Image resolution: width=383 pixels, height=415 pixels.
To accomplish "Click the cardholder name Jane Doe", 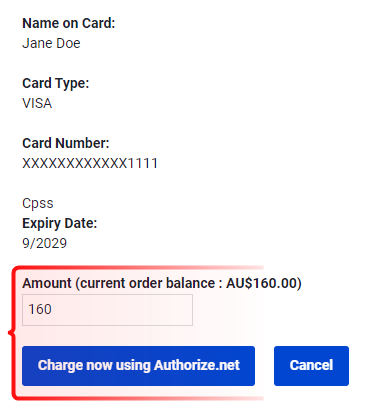I will point(51,43).
